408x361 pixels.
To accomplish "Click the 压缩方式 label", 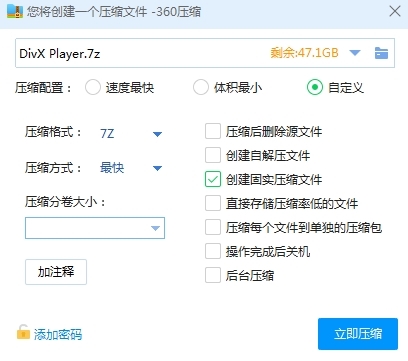I will (x=53, y=168).
